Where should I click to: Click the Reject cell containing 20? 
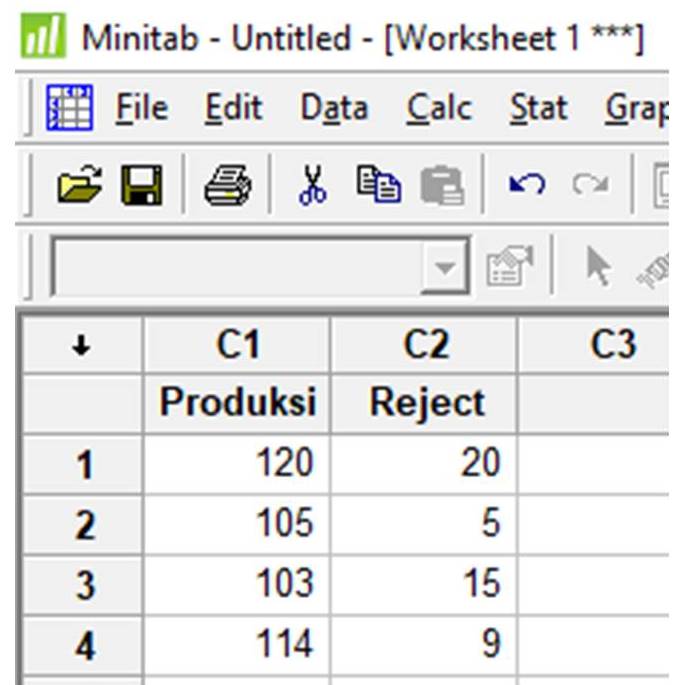click(425, 464)
